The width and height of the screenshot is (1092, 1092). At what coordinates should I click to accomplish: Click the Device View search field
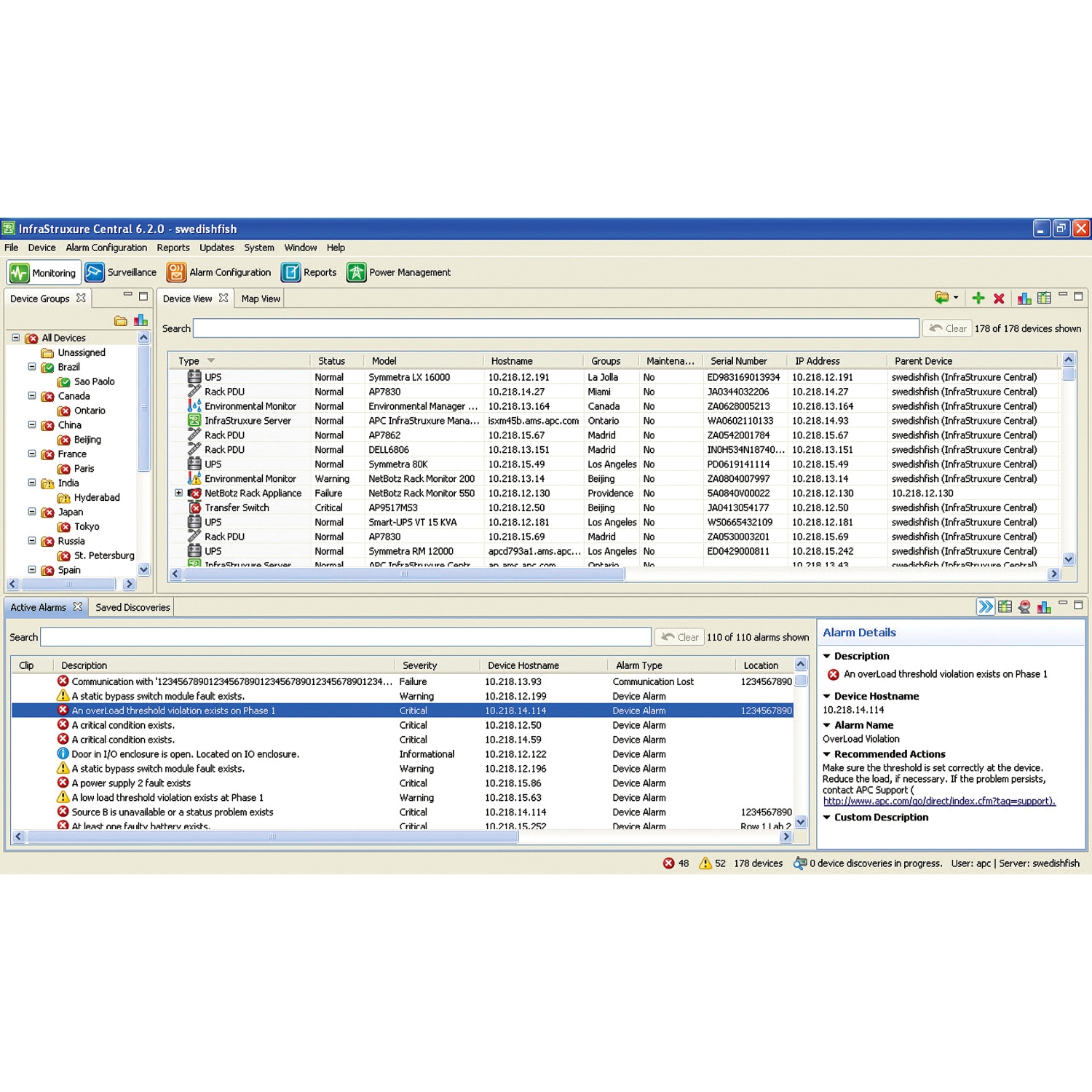point(555,328)
